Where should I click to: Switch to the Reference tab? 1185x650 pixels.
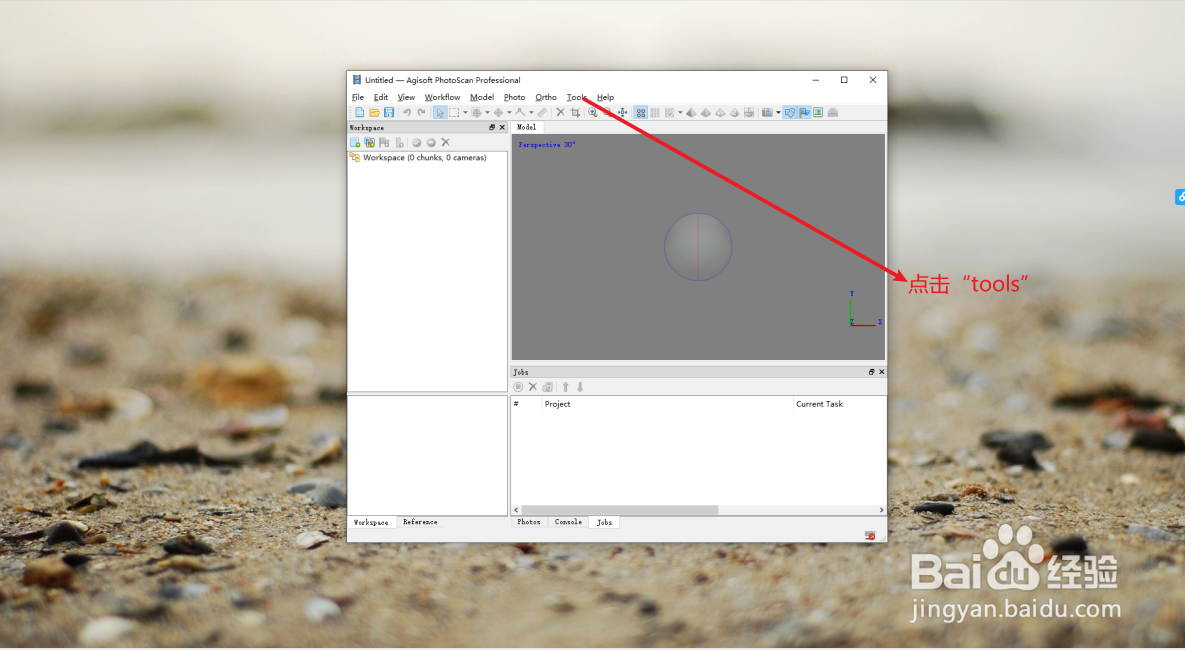(420, 522)
